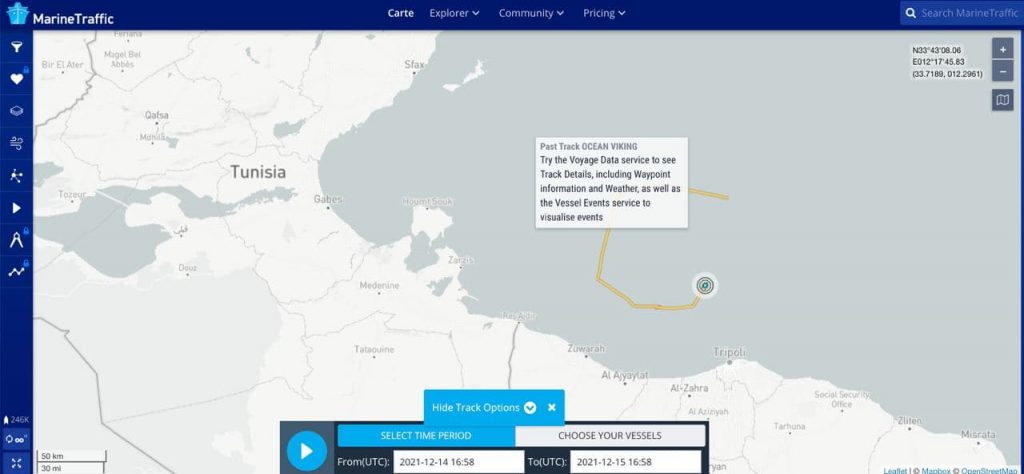Image resolution: width=1024 pixels, height=474 pixels.
Task: Click the Misrata city label
Action: coord(978,434)
